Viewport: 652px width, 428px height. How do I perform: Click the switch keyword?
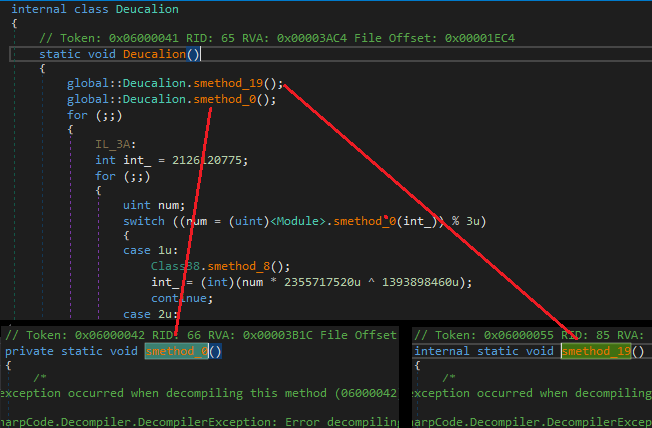click(144, 221)
